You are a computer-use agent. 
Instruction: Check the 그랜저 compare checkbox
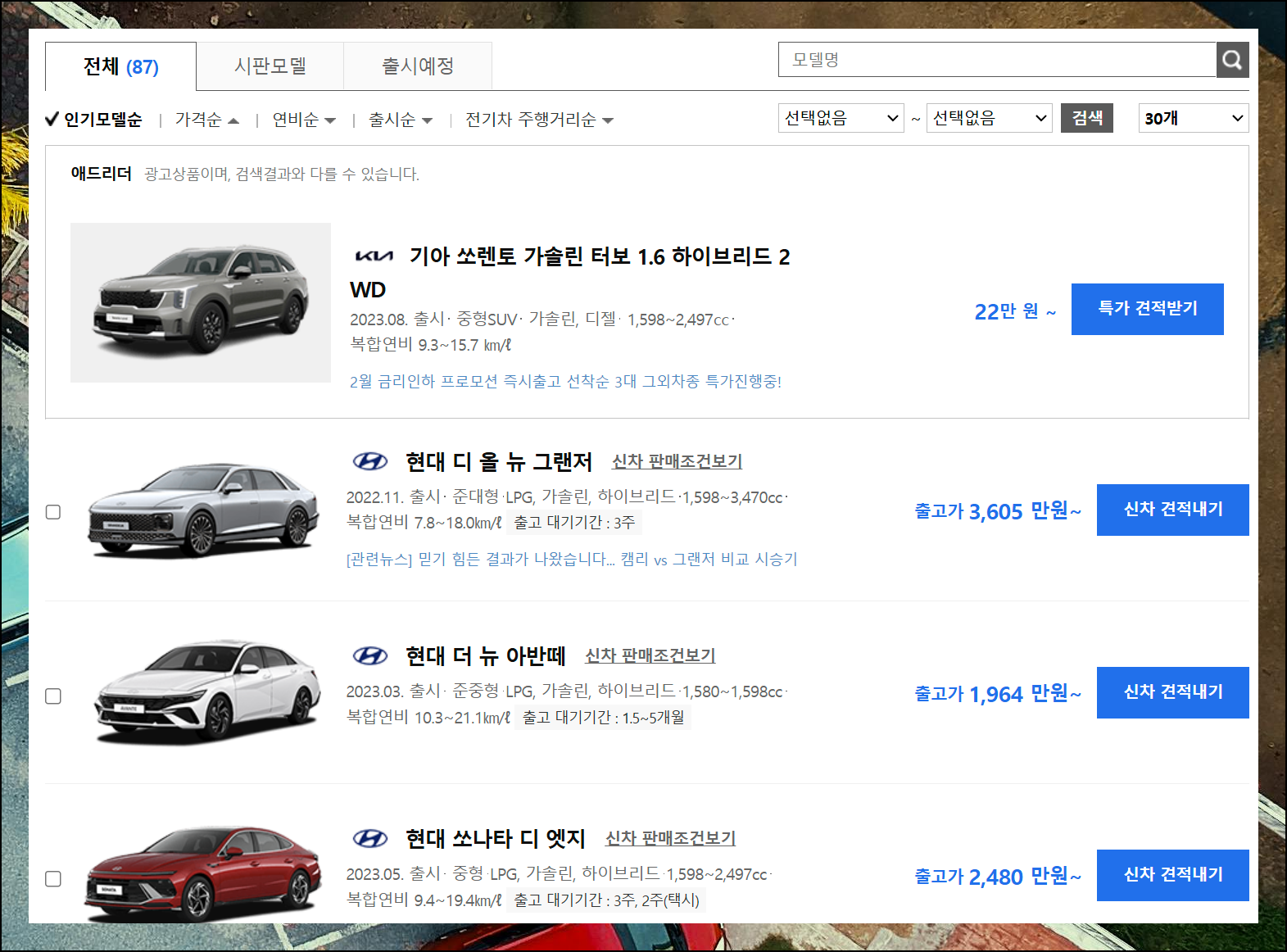click(53, 512)
